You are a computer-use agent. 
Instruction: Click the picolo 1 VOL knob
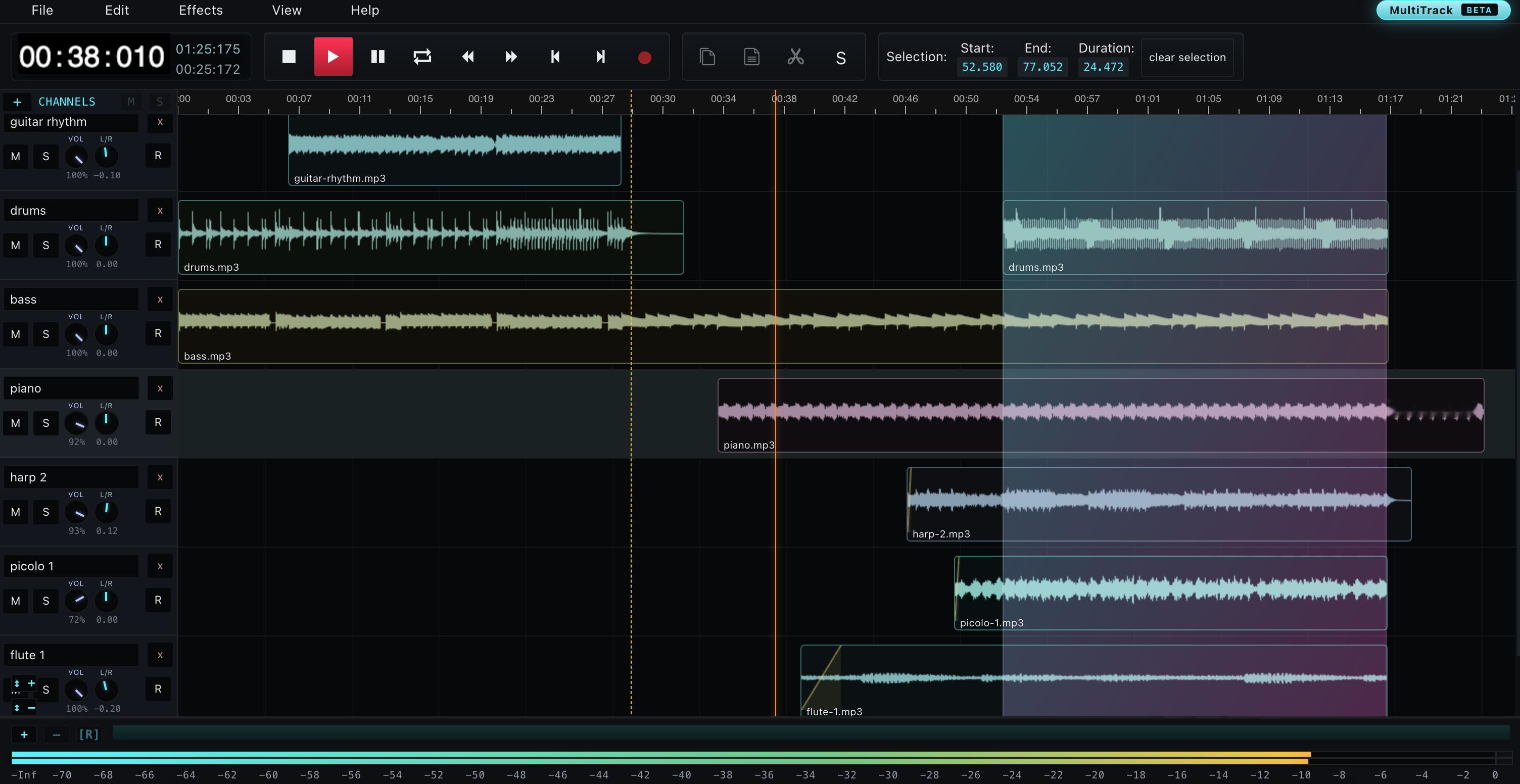pyautogui.click(x=77, y=601)
